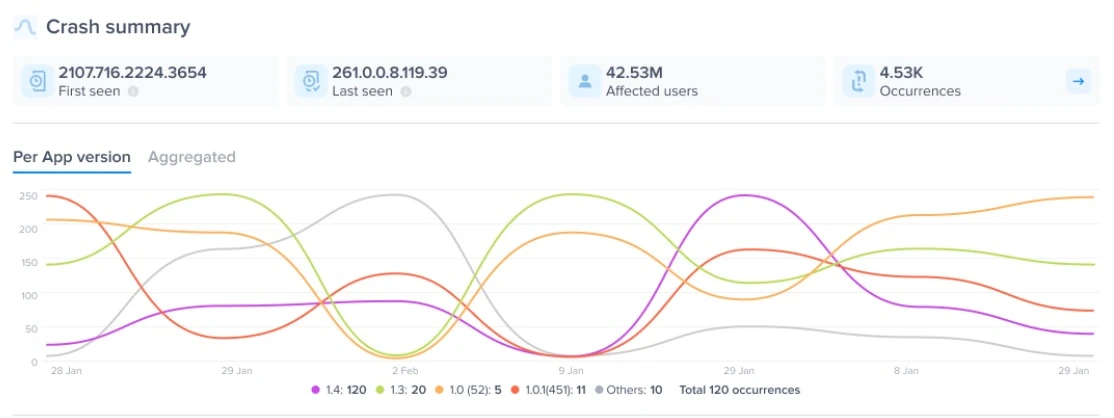Click the 250 y-axis label
The height and width of the screenshot is (418, 1114).
[x=29, y=195]
